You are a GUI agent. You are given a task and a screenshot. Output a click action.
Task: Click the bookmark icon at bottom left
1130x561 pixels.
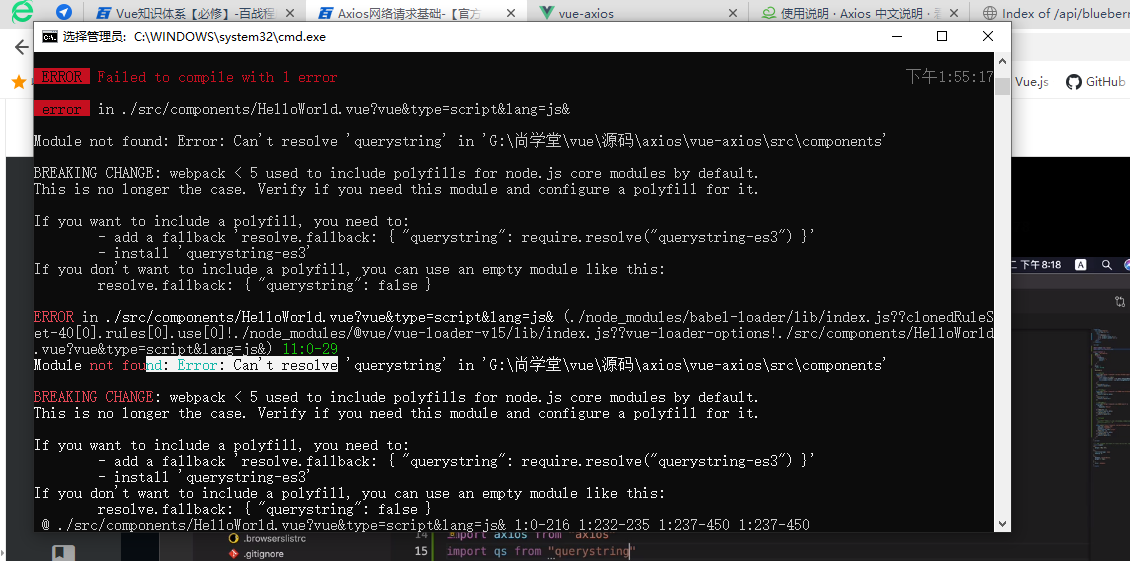[63, 553]
